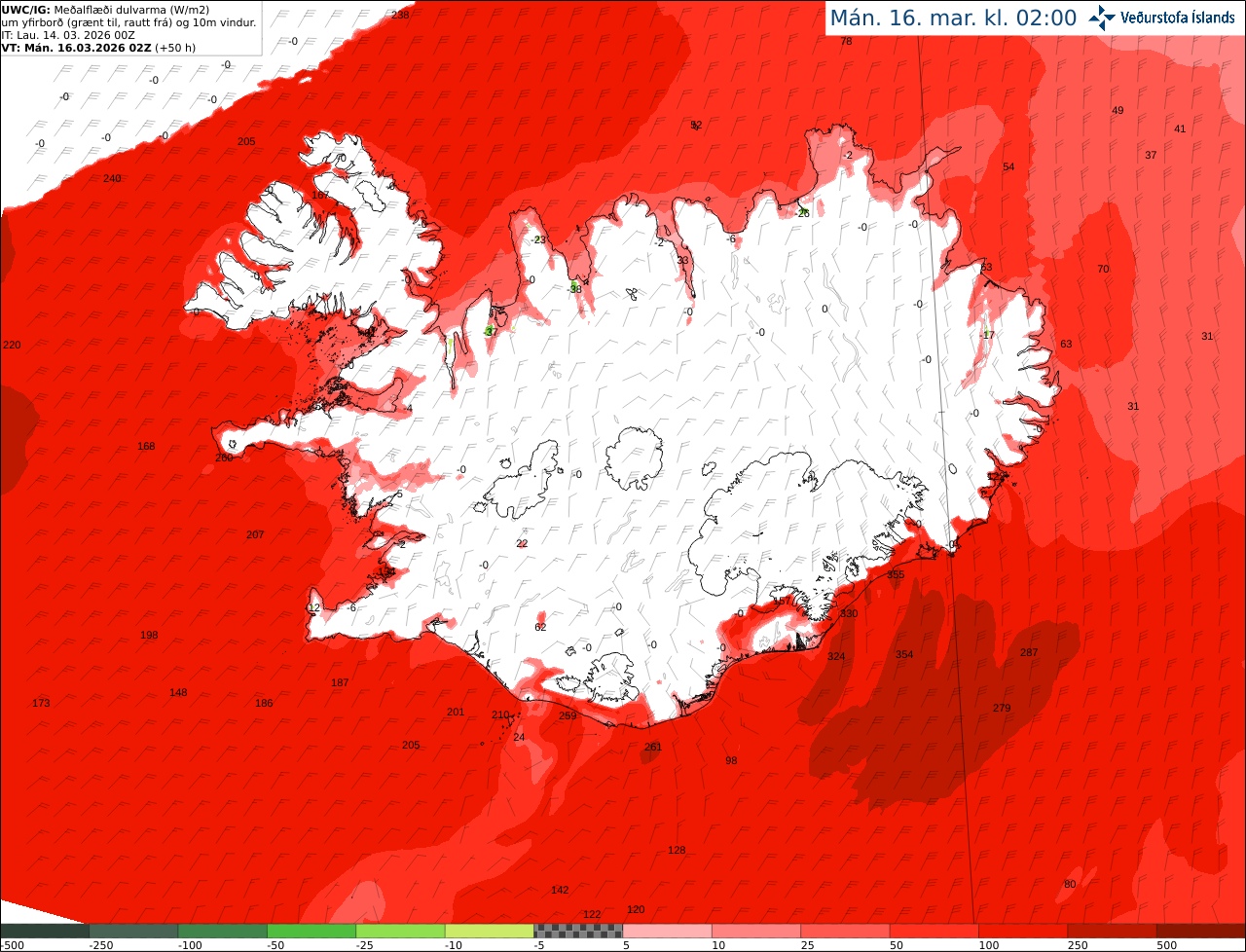Image resolution: width=1246 pixels, height=952 pixels.
Task: Pick the legend swatch between -250 and -100
Action: tap(133, 931)
